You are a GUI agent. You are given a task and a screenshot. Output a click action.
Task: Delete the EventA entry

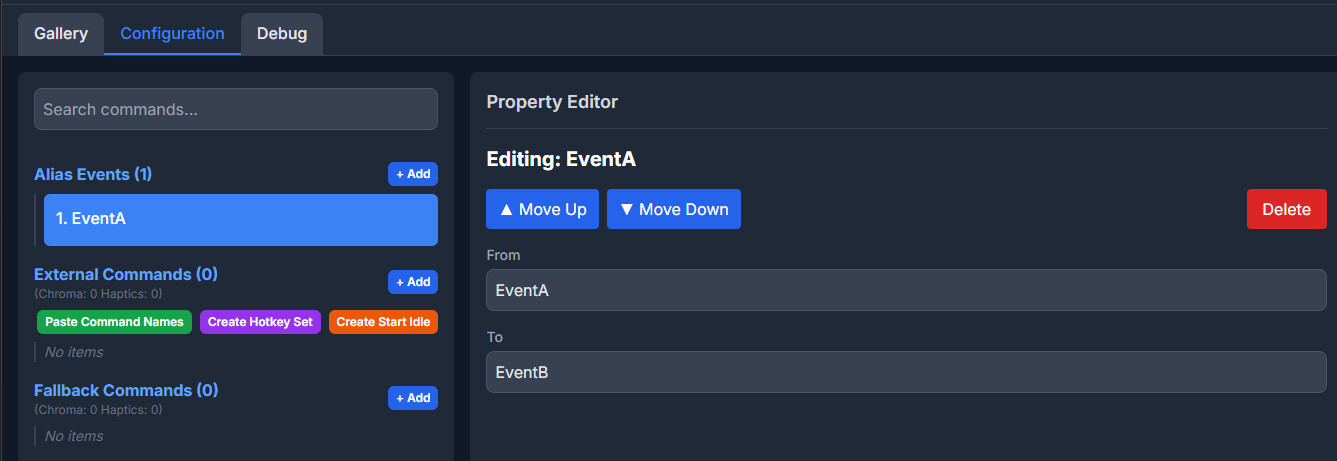point(1286,209)
